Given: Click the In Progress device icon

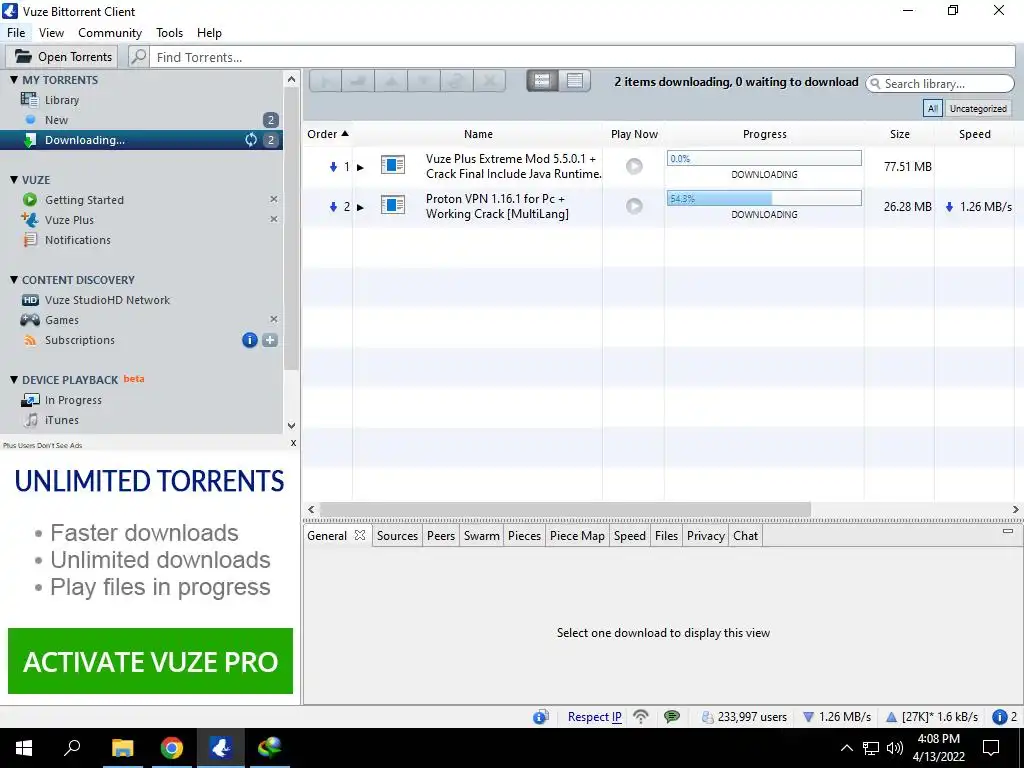Looking at the screenshot, I should point(30,400).
